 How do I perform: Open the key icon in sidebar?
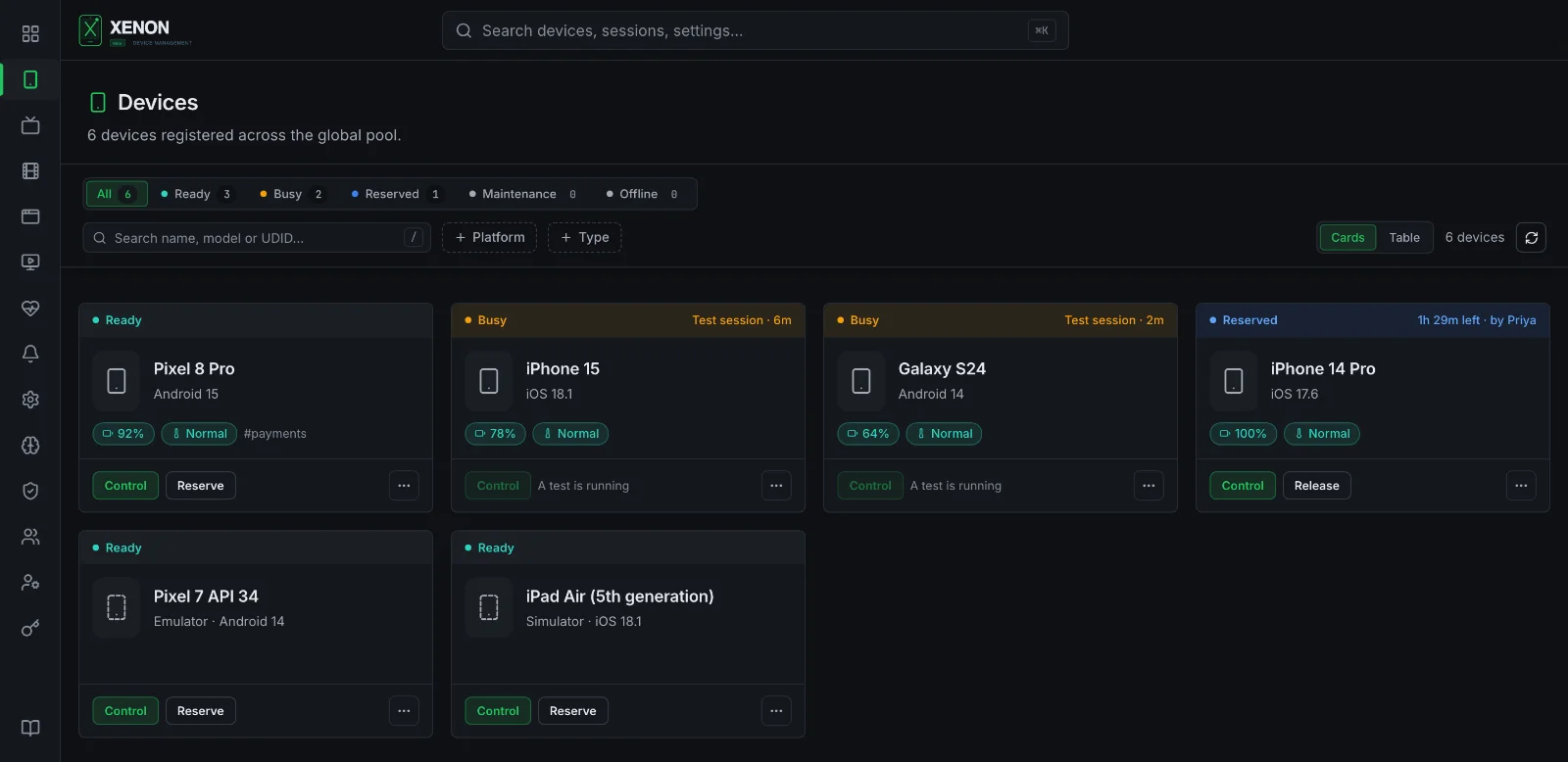click(30, 628)
